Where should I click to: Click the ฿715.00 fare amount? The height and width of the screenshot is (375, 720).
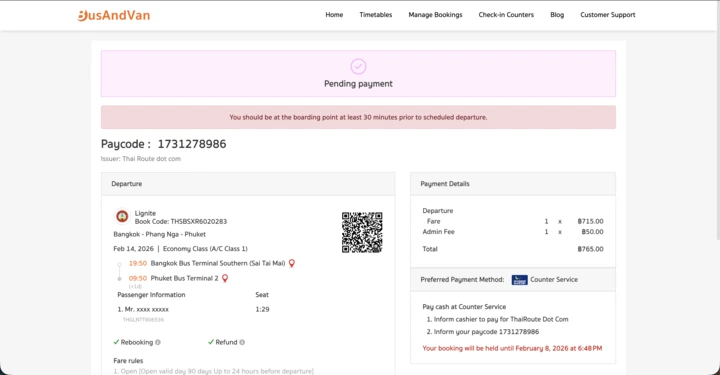[591, 221]
